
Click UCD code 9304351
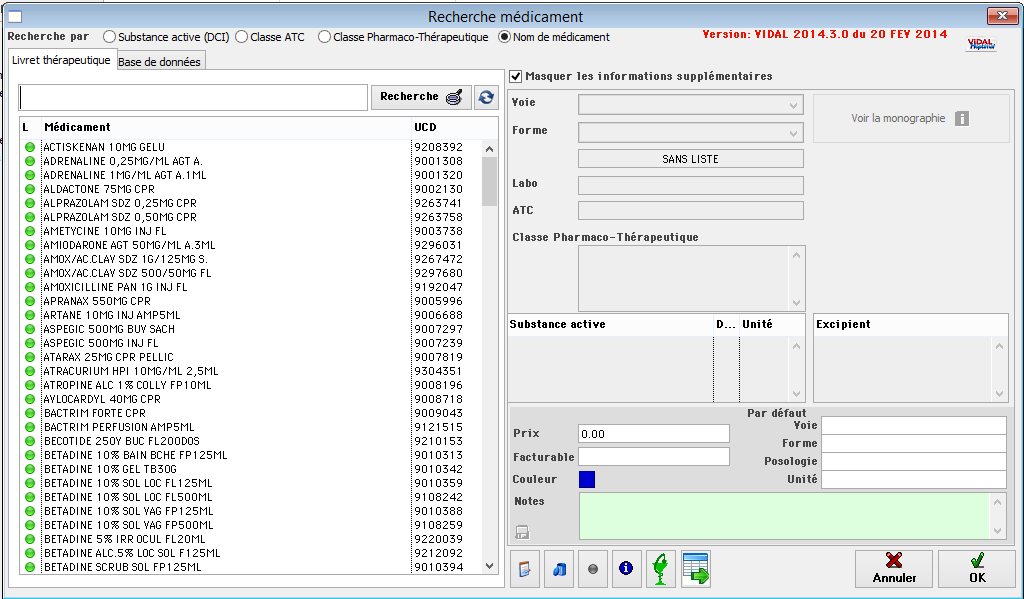pos(438,371)
